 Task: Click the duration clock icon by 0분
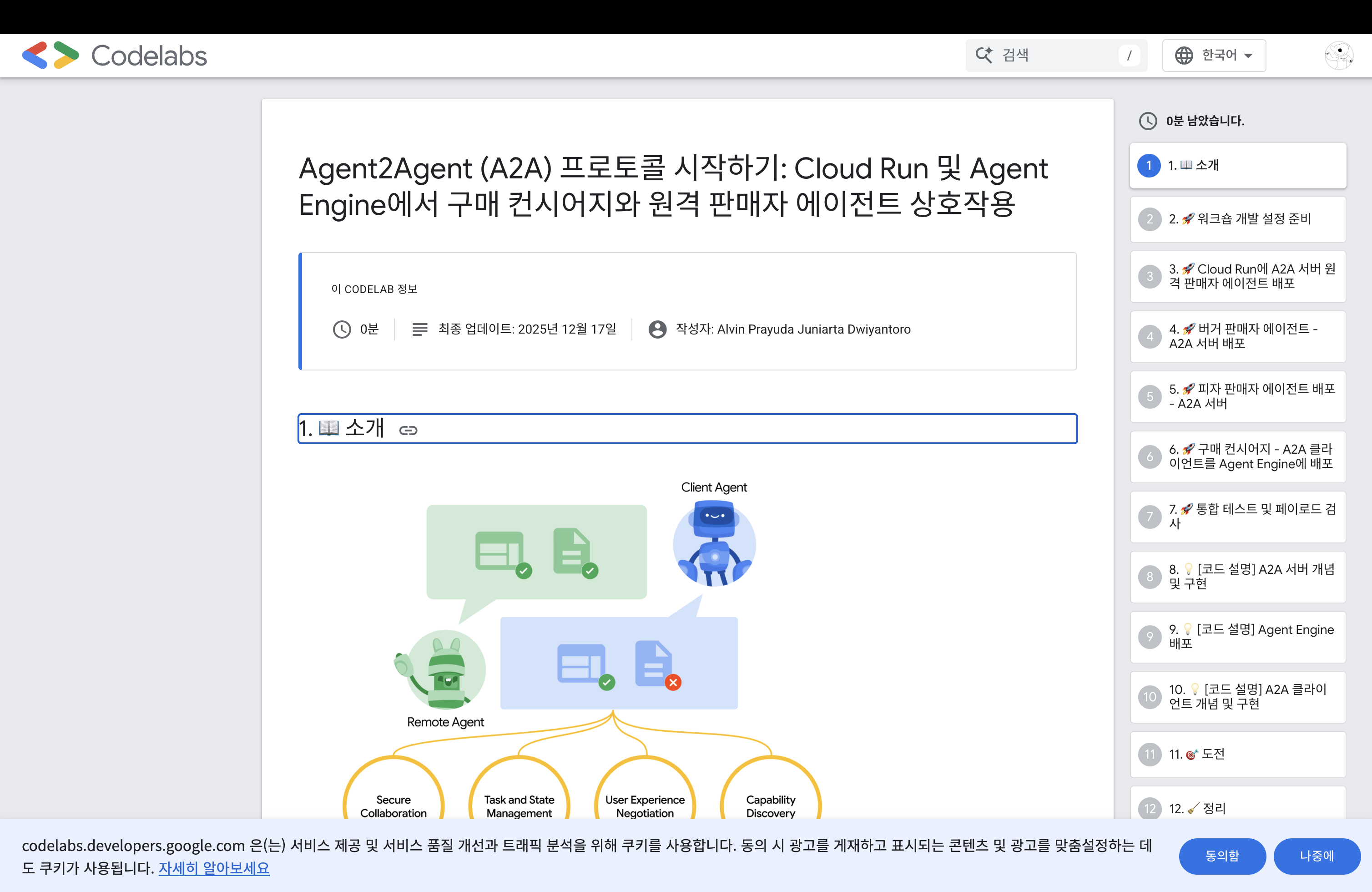tap(342, 329)
